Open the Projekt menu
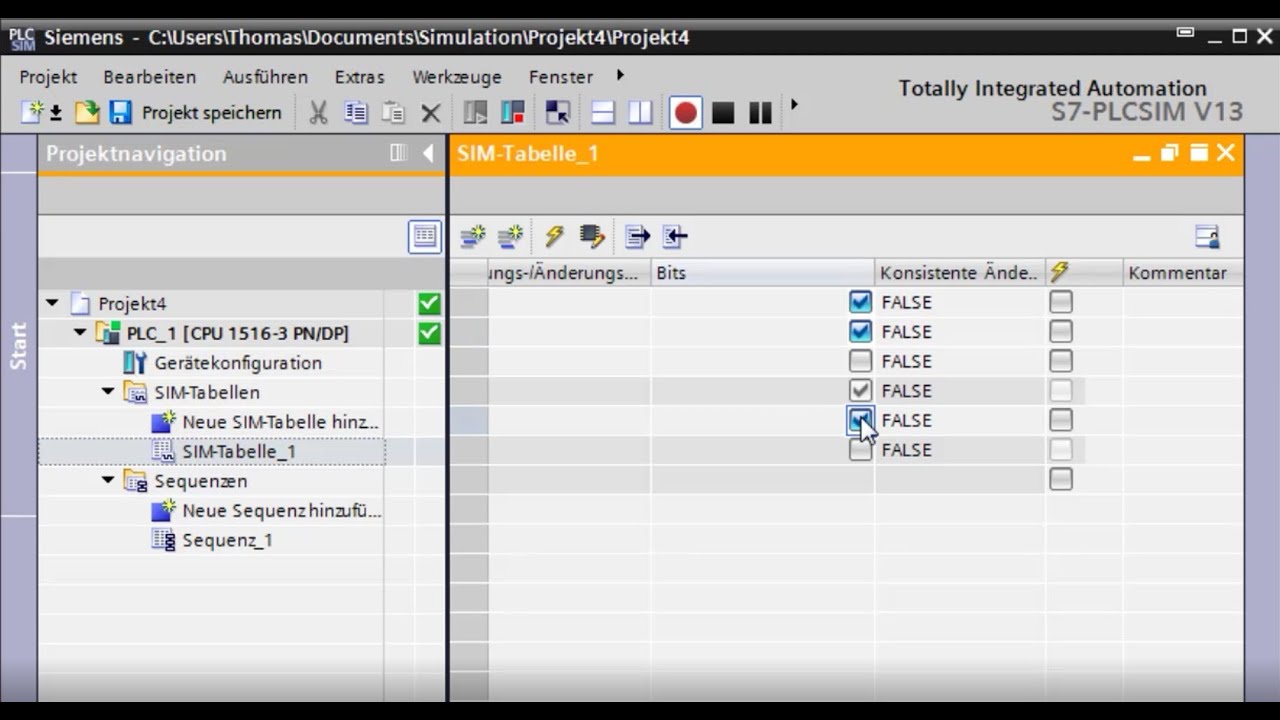Screen dimensions: 1280x720 pyautogui.click(x=48, y=77)
